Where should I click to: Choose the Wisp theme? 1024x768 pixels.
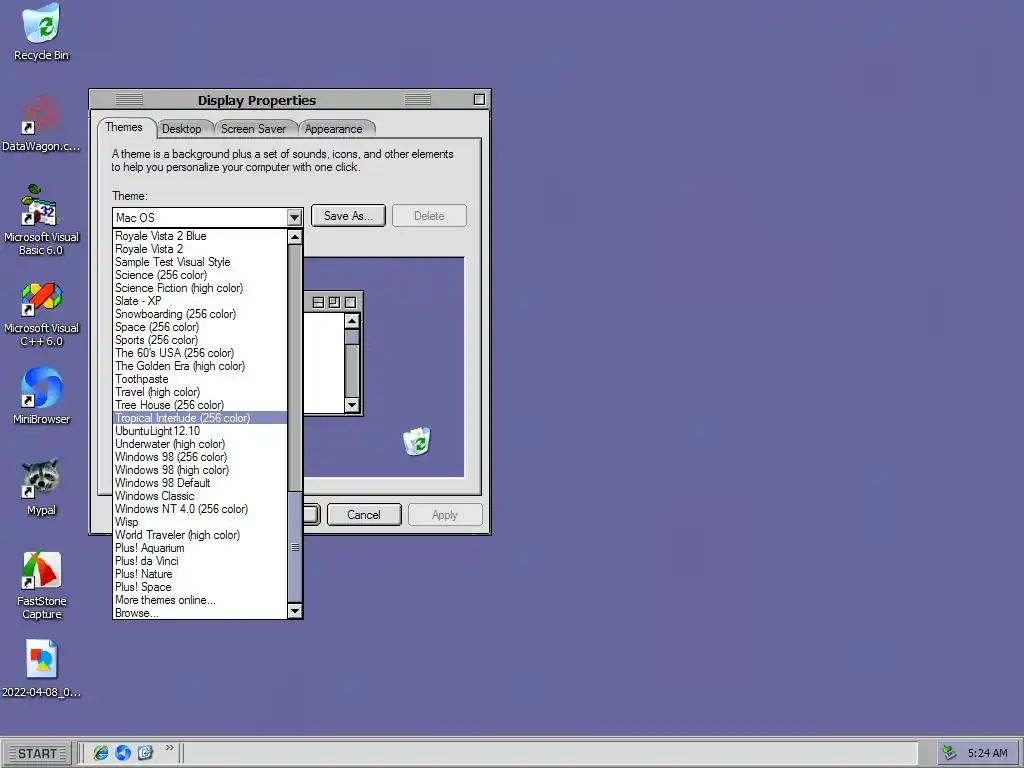(200, 522)
